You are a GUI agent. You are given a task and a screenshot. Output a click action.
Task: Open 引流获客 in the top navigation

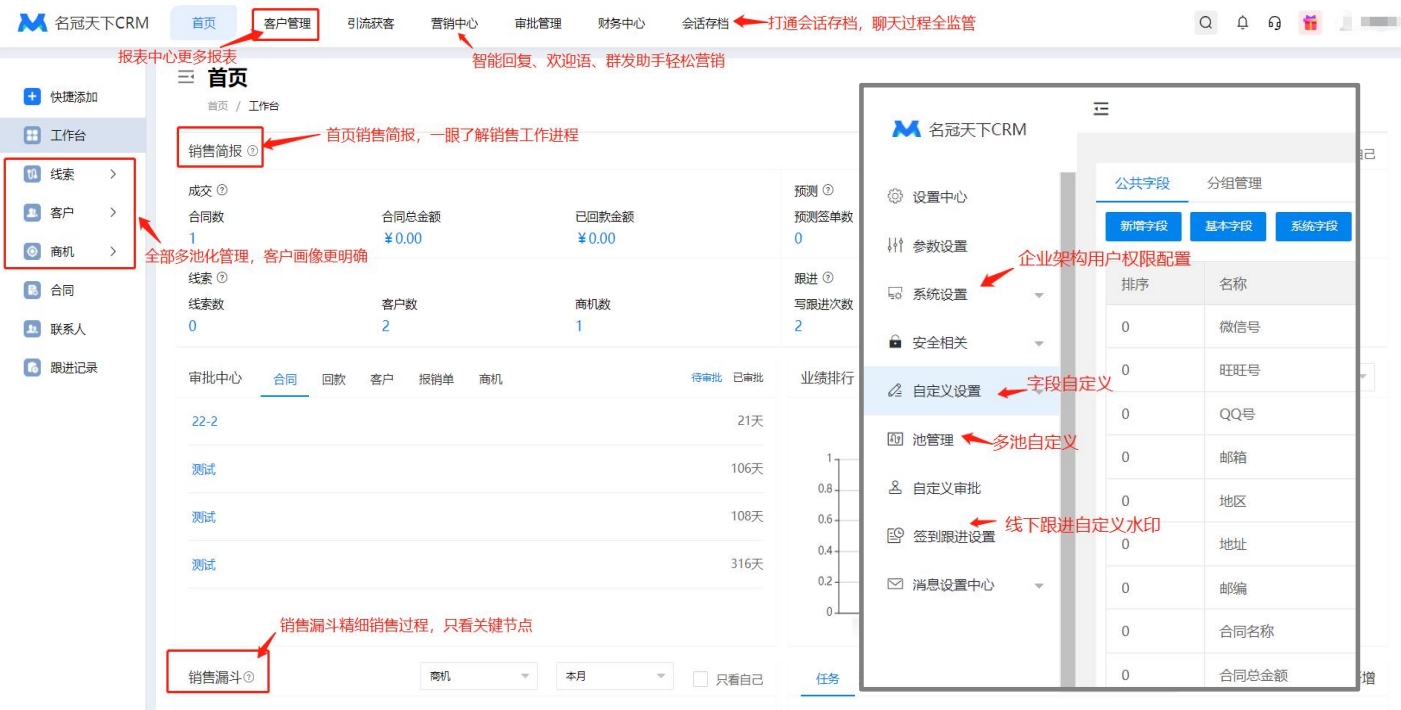(x=371, y=23)
